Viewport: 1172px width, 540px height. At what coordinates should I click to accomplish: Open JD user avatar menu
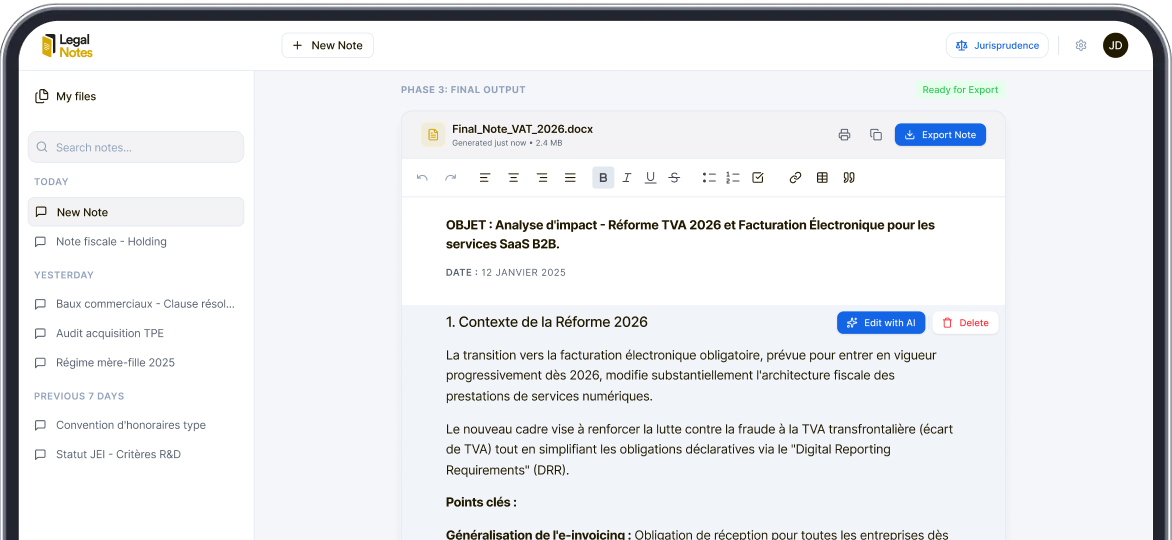pyautogui.click(x=1115, y=46)
